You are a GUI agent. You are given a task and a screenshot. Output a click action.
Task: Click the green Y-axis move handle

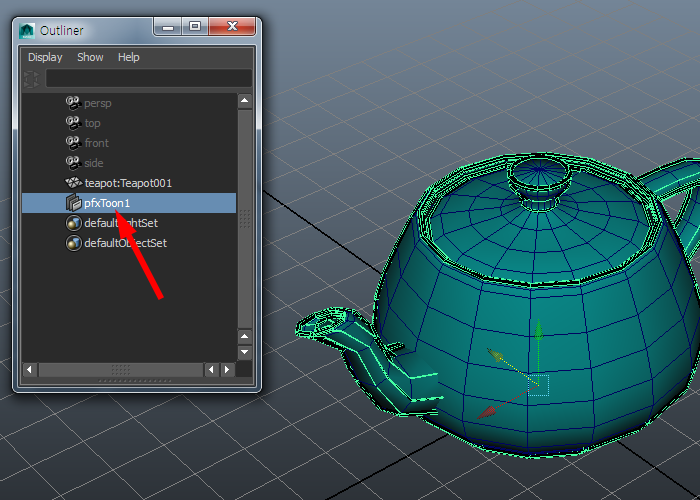pos(539,329)
